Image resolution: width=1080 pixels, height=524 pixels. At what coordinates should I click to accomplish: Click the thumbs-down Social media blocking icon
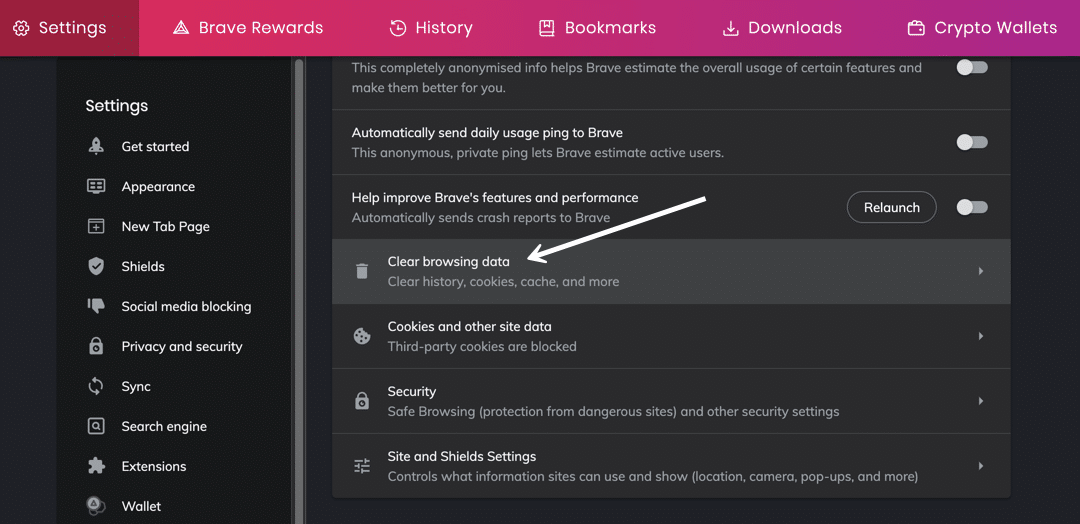(96, 306)
